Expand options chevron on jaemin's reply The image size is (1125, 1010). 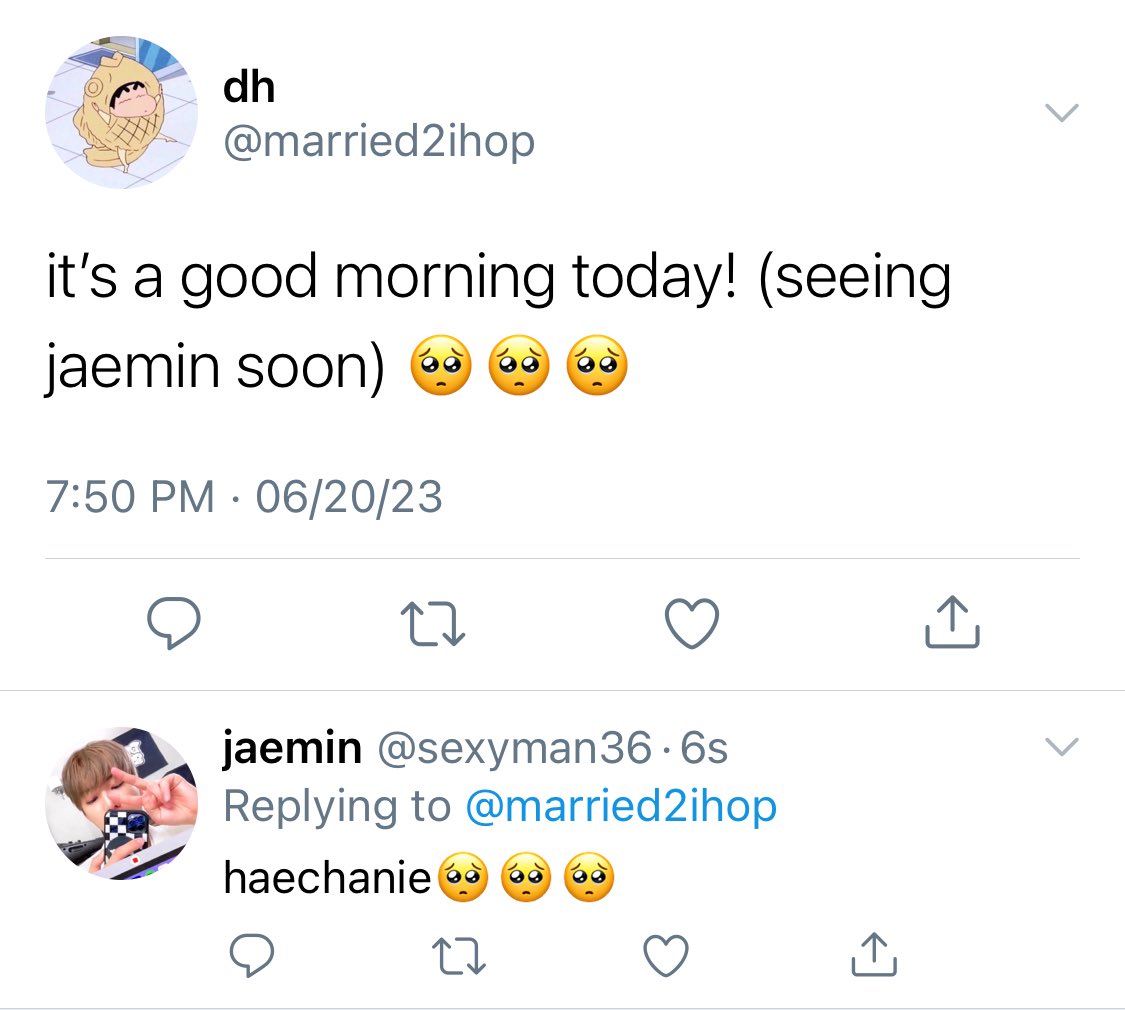[x=1062, y=747]
